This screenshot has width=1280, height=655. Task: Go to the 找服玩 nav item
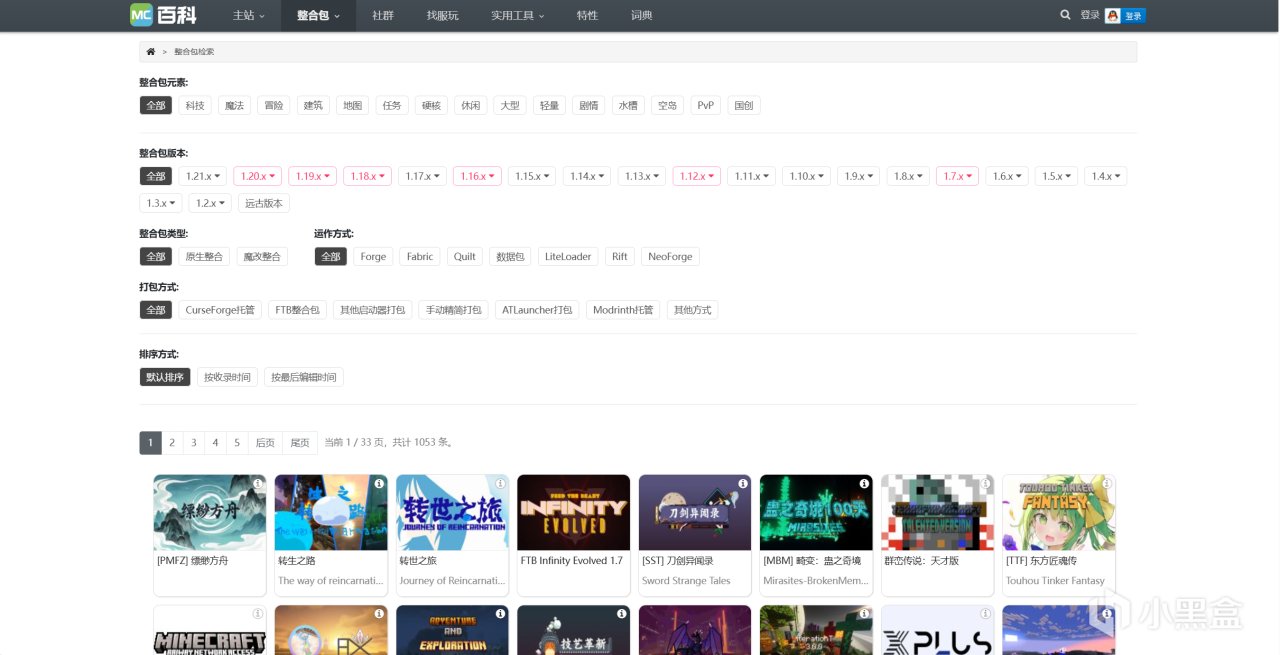442,15
